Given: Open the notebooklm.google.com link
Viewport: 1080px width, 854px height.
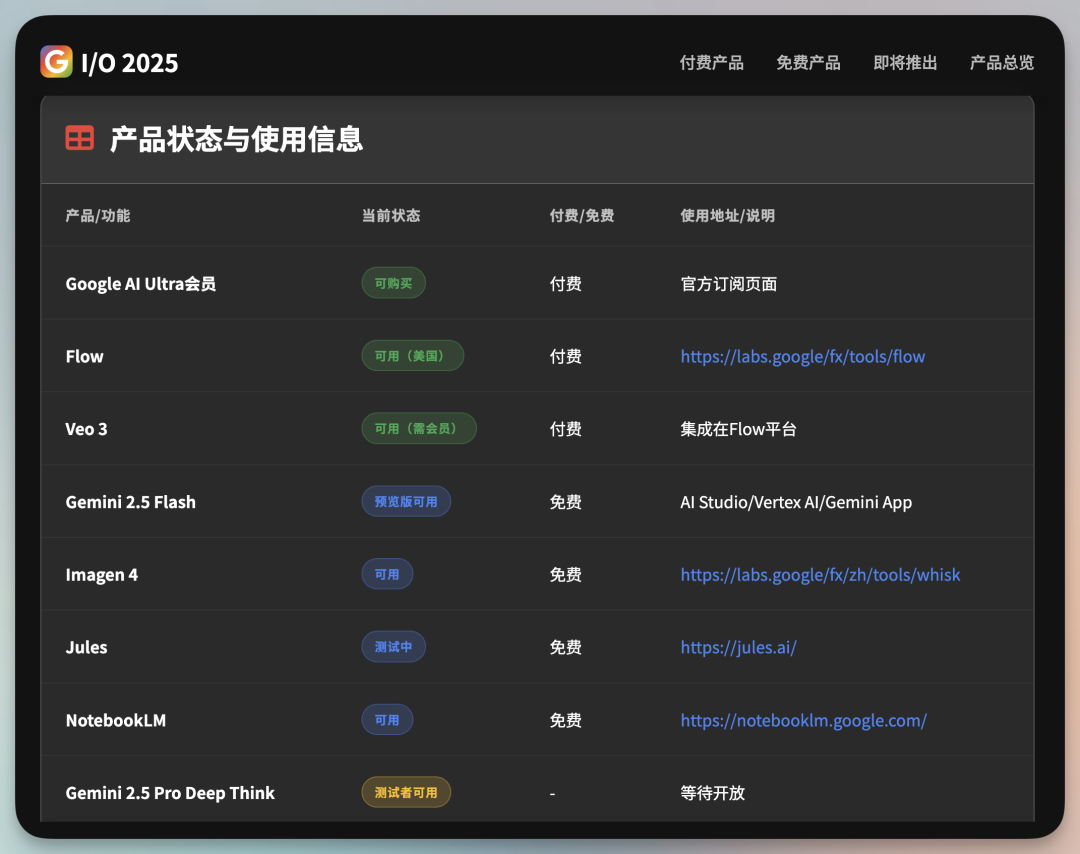Looking at the screenshot, I should pyautogui.click(x=804, y=720).
